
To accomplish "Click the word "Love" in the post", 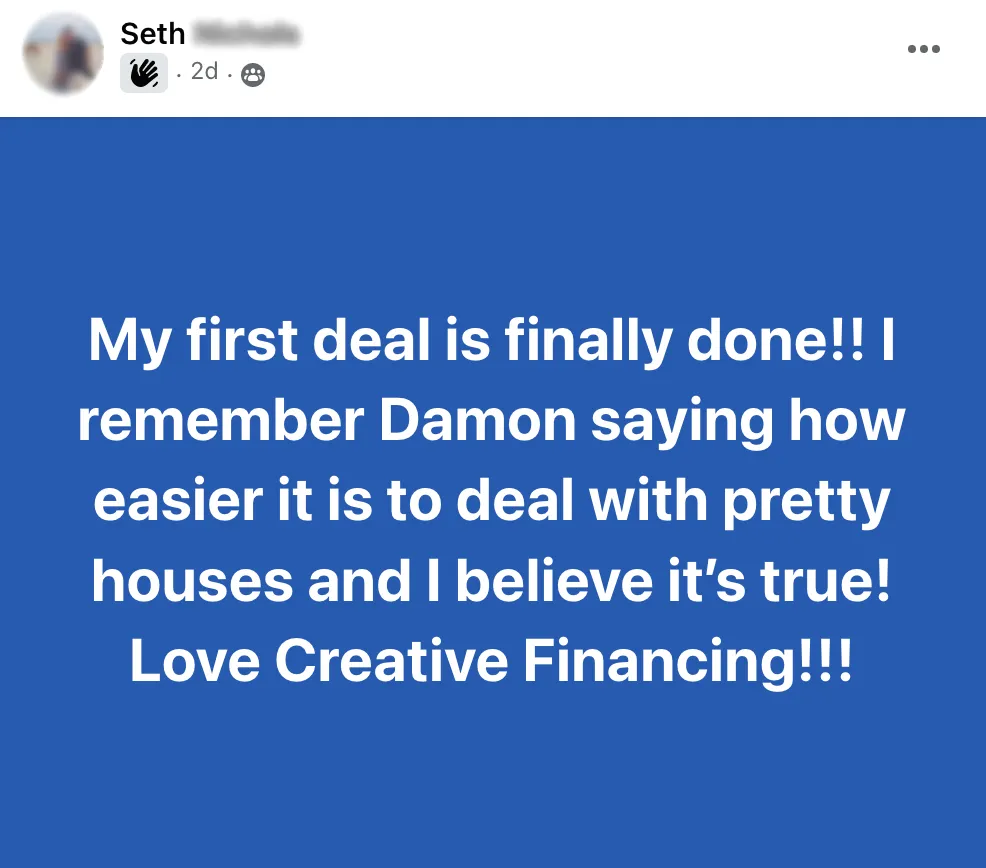I will pyautogui.click(x=194, y=662).
